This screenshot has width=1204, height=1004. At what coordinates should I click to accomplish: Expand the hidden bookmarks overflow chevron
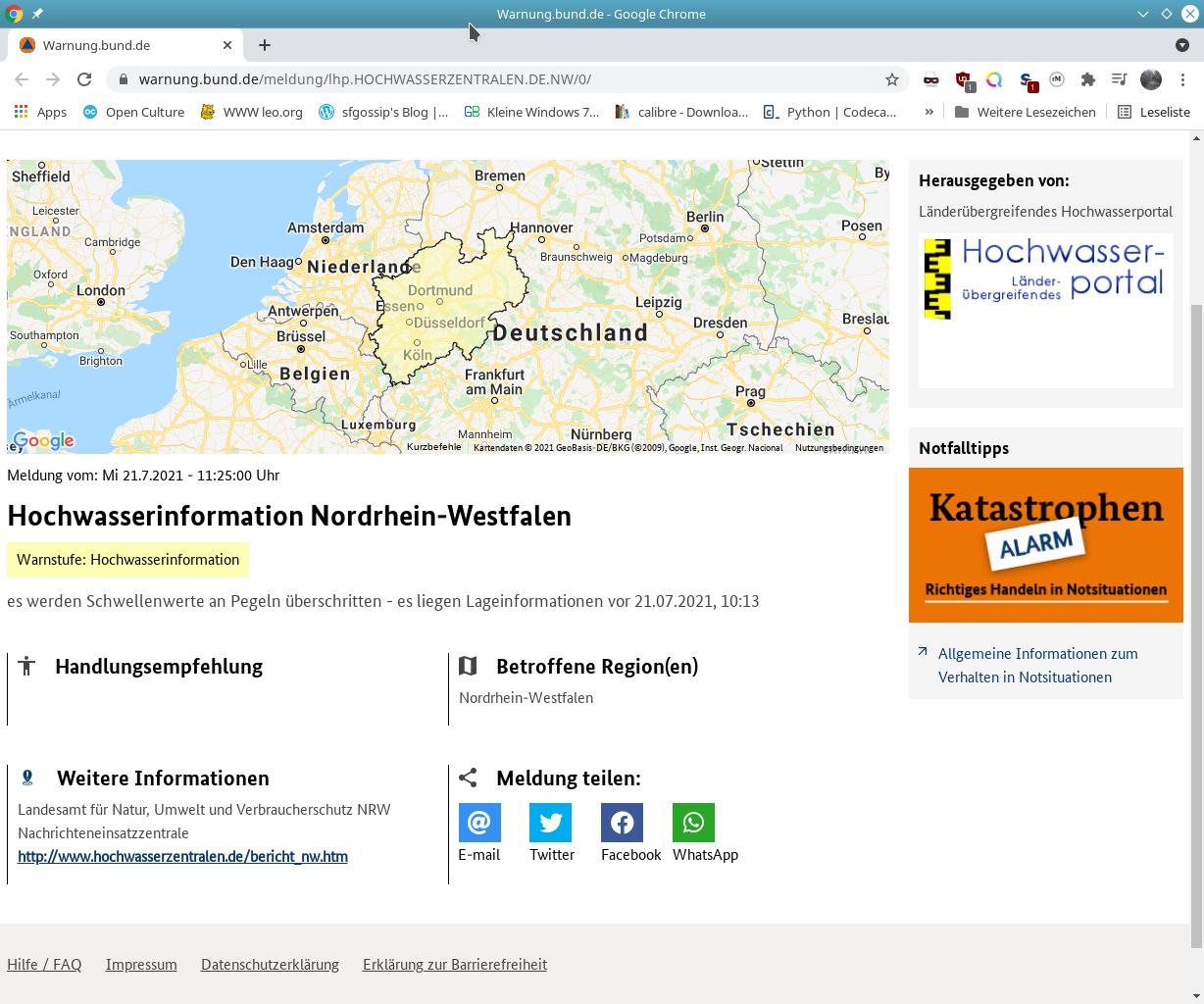coord(928,112)
